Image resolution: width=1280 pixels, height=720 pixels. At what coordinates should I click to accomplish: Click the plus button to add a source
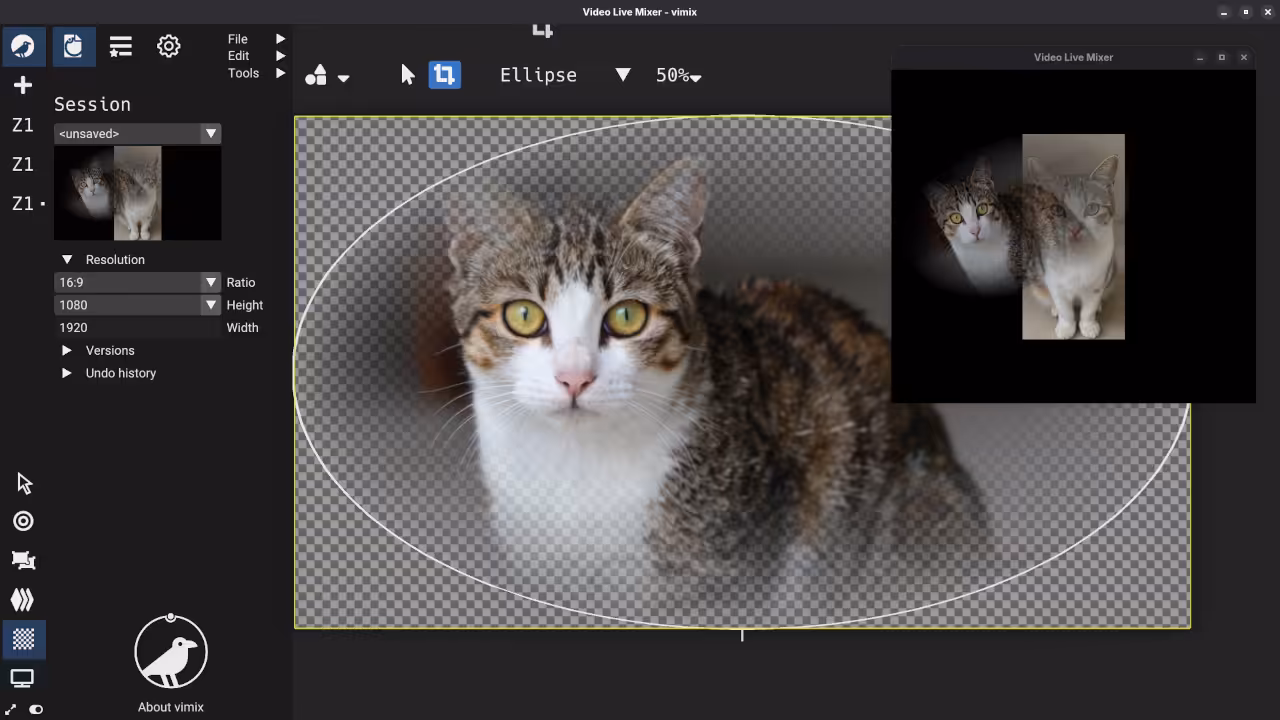tap(23, 85)
